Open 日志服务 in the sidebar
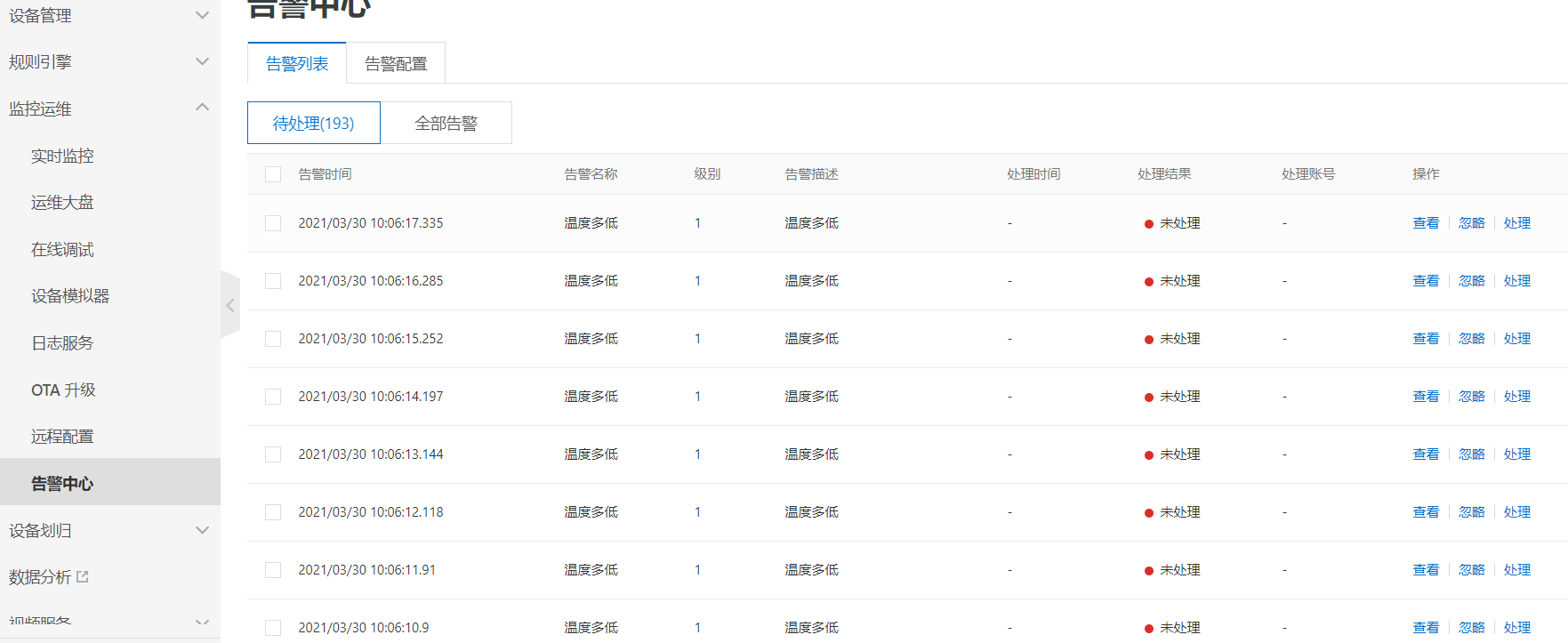Image resolution: width=1568 pixels, height=643 pixels. click(62, 342)
